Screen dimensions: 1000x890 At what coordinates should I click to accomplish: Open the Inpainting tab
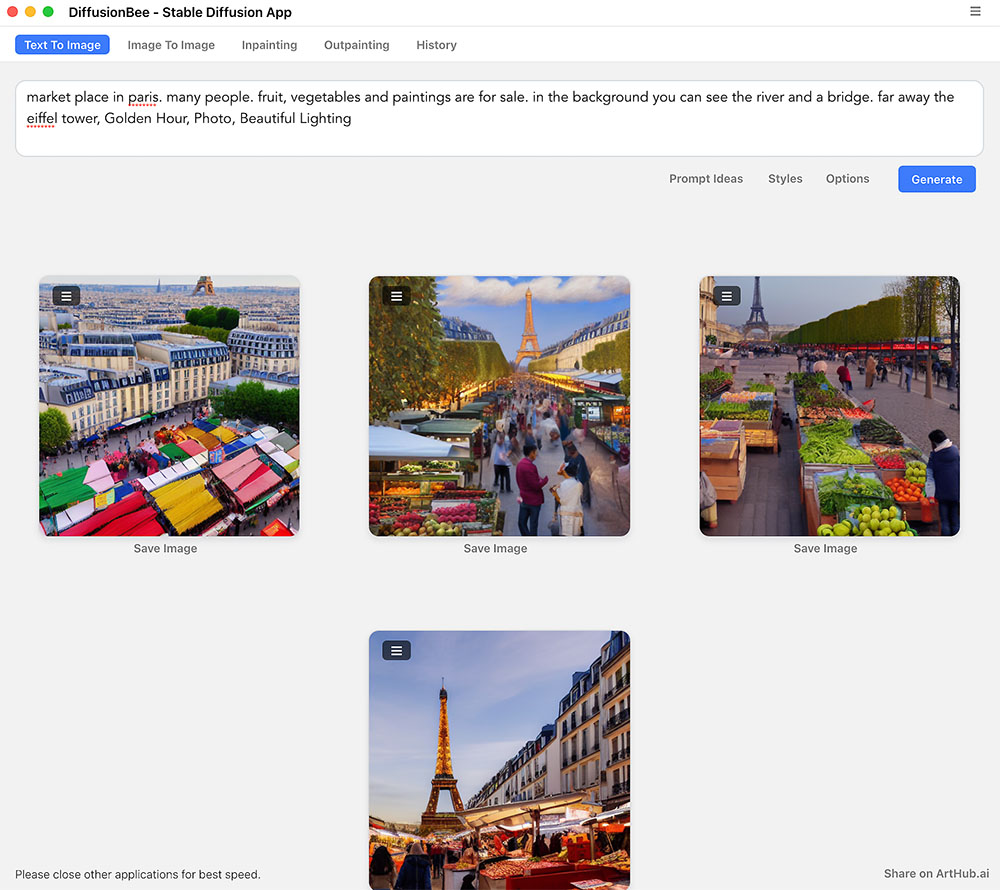pyautogui.click(x=269, y=45)
